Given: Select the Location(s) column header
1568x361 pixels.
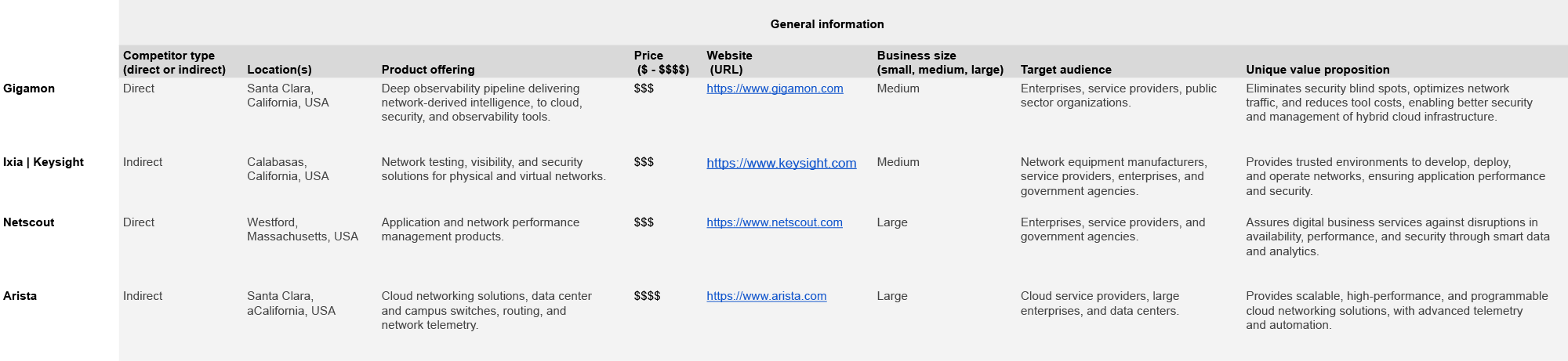Looking at the screenshot, I should pos(279,70).
